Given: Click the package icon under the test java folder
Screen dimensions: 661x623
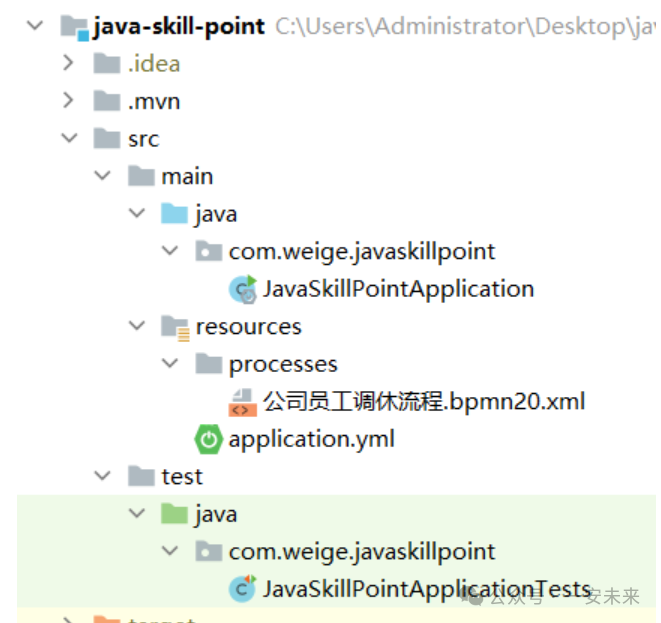Looking at the screenshot, I should [x=208, y=551].
